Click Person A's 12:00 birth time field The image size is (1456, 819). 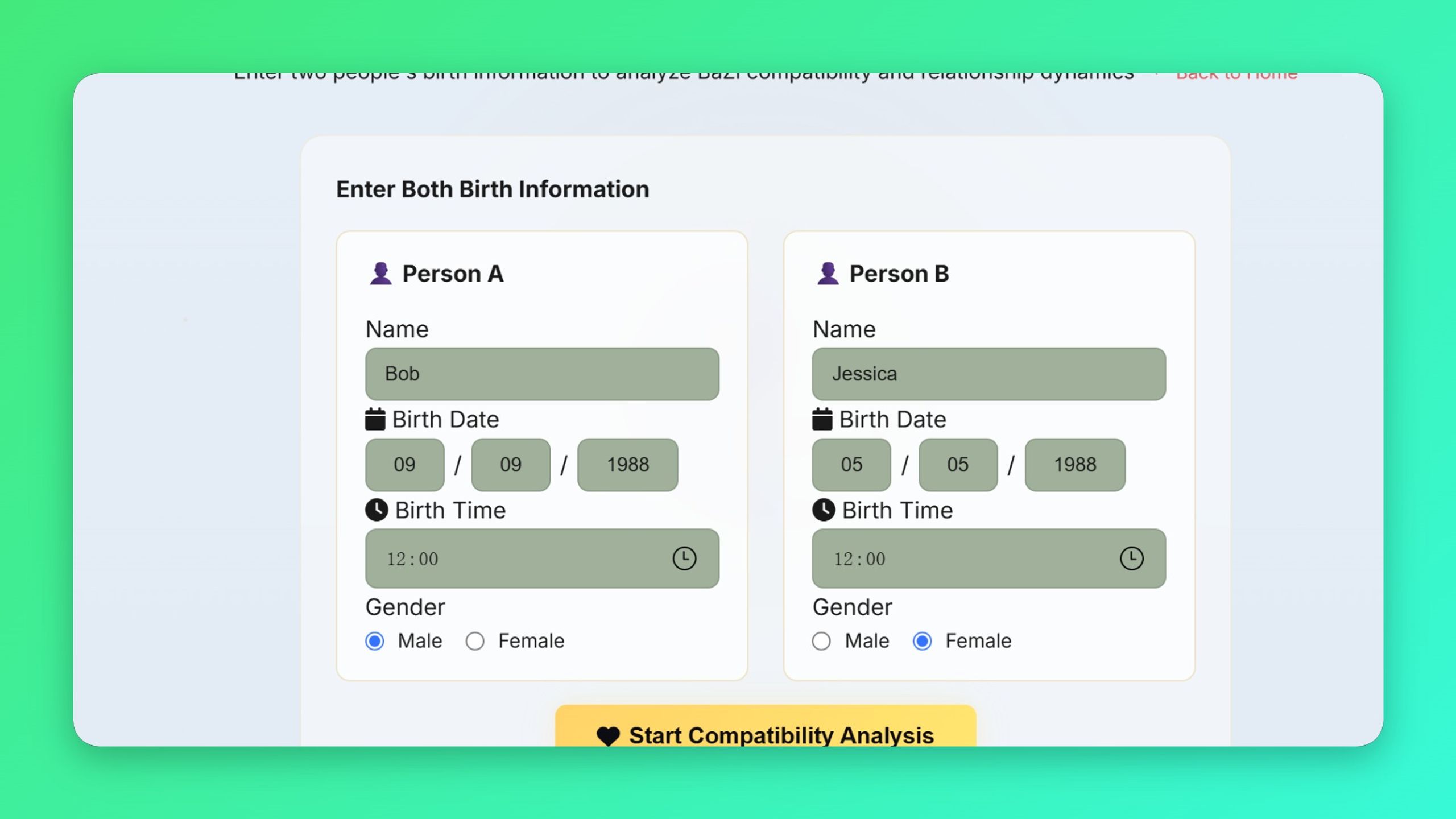tap(542, 559)
